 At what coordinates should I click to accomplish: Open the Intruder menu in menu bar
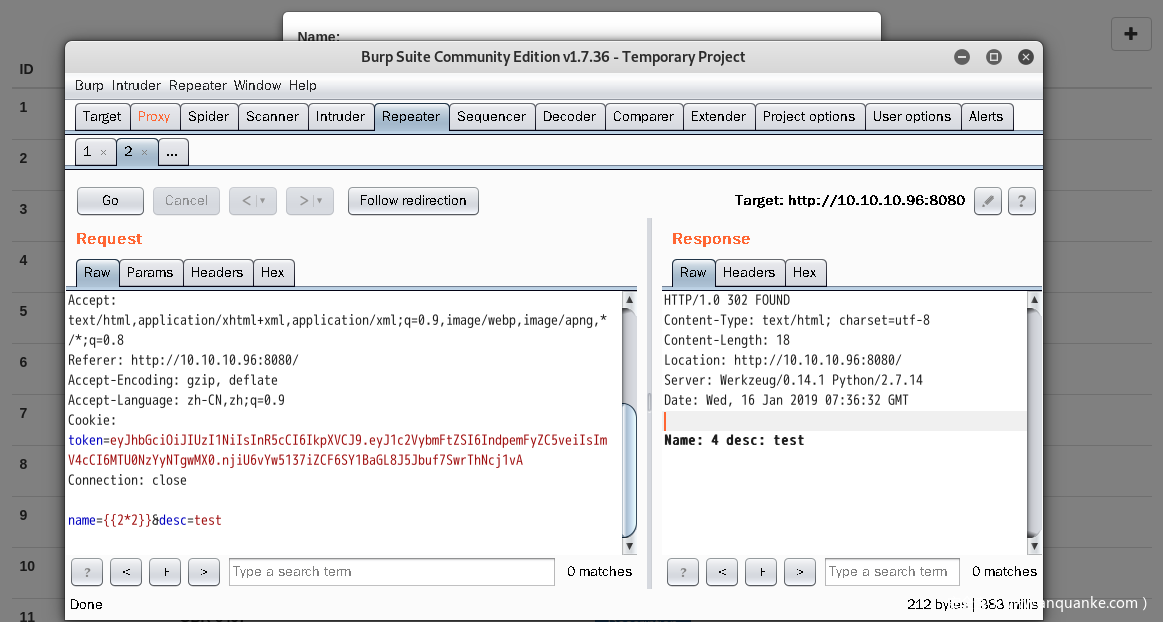click(x=136, y=86)
